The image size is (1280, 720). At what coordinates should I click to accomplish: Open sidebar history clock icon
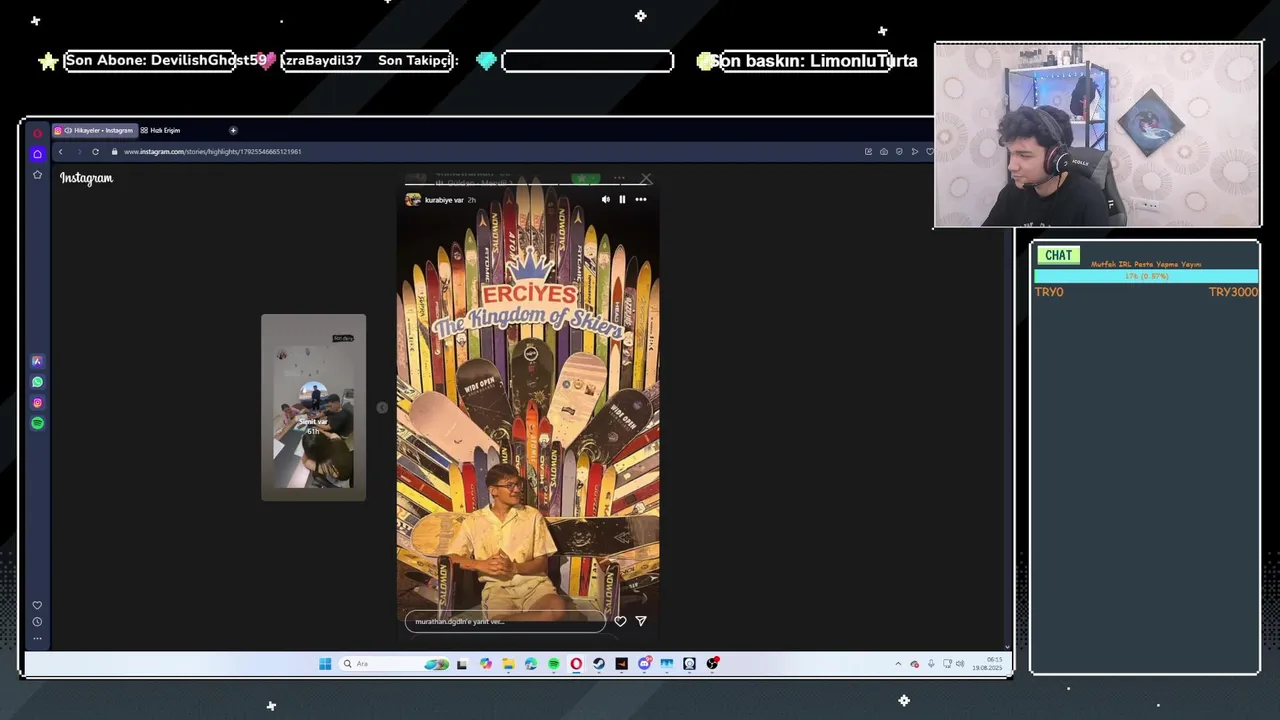click(37, 622)
